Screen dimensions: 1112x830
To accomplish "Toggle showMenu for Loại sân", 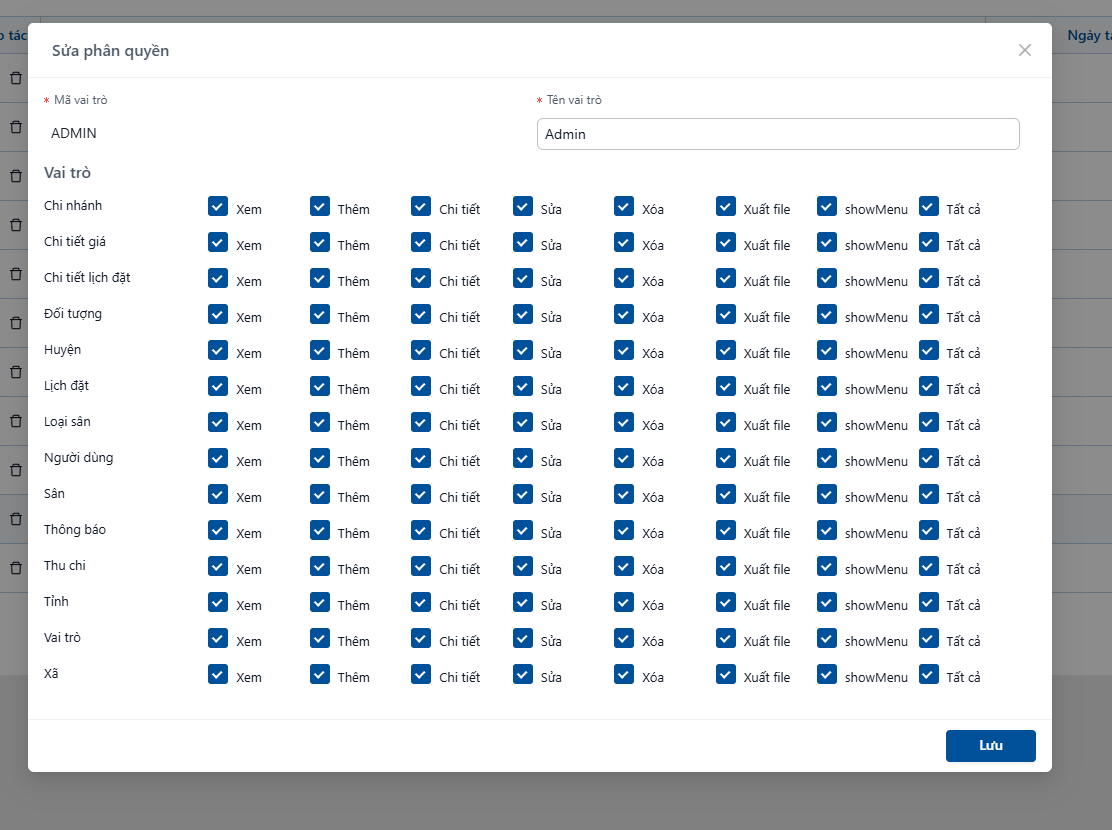I will pos(826,423).
